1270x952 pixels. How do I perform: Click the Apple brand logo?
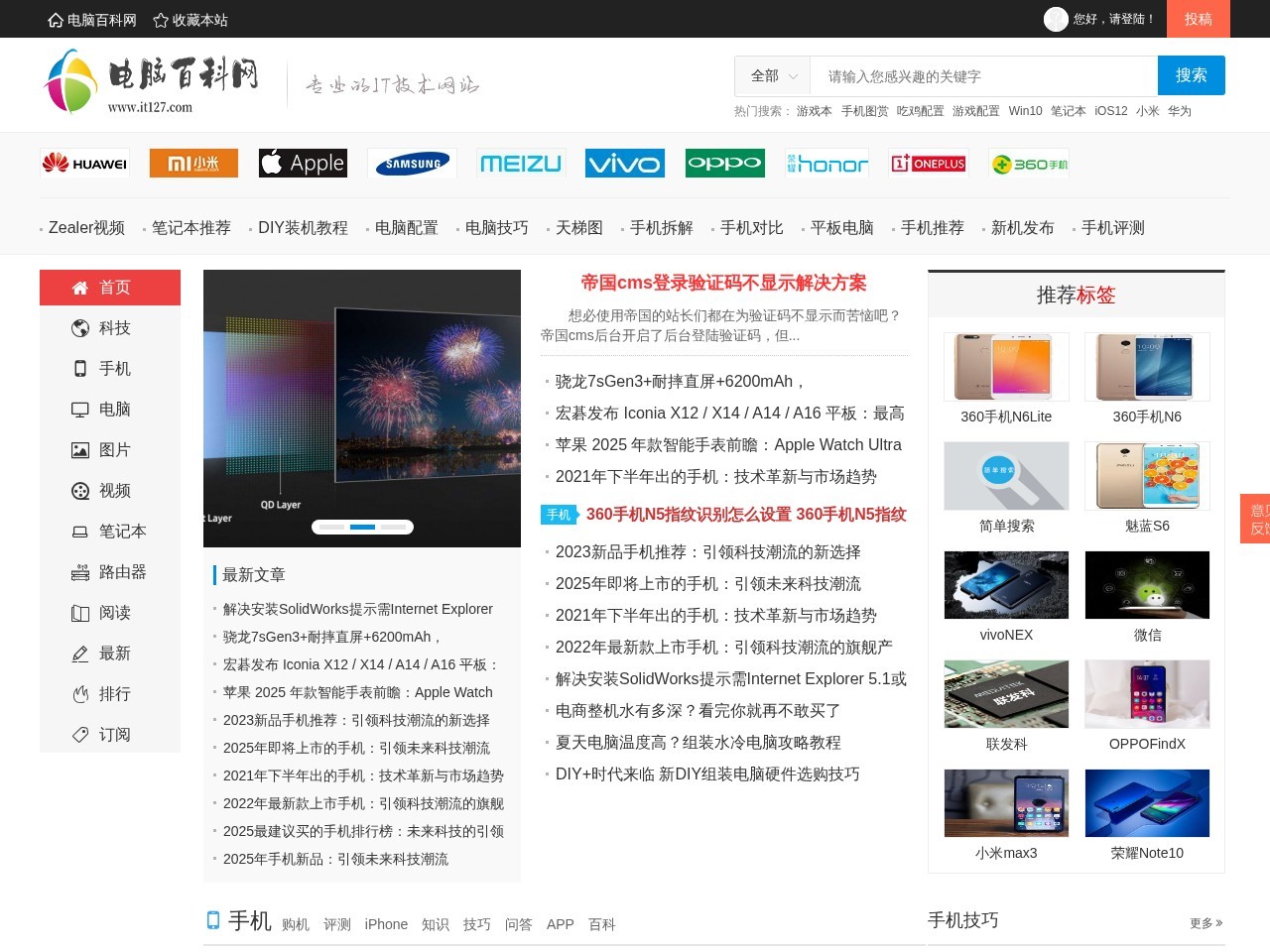tap(303, 163)
